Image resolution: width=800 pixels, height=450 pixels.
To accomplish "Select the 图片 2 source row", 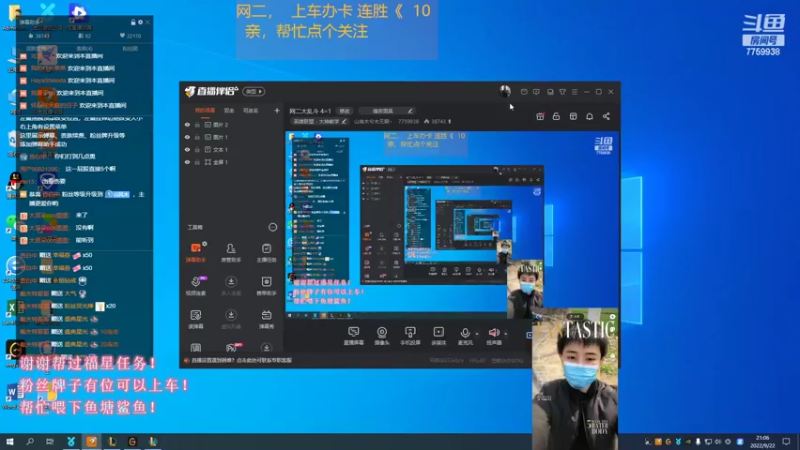I will click(x=232, y=125).
